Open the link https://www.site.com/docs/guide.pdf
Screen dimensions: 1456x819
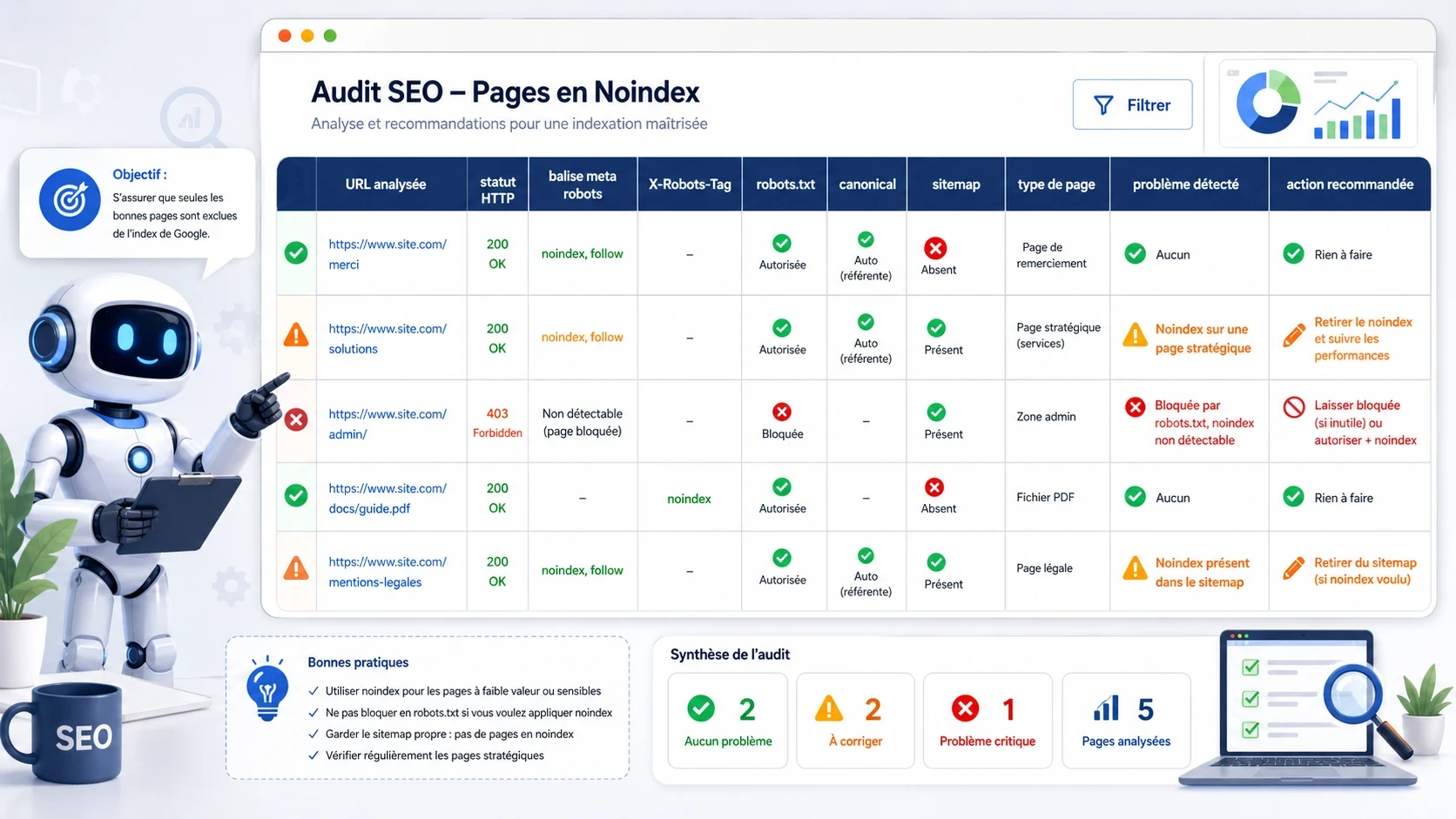pos(387,498)
